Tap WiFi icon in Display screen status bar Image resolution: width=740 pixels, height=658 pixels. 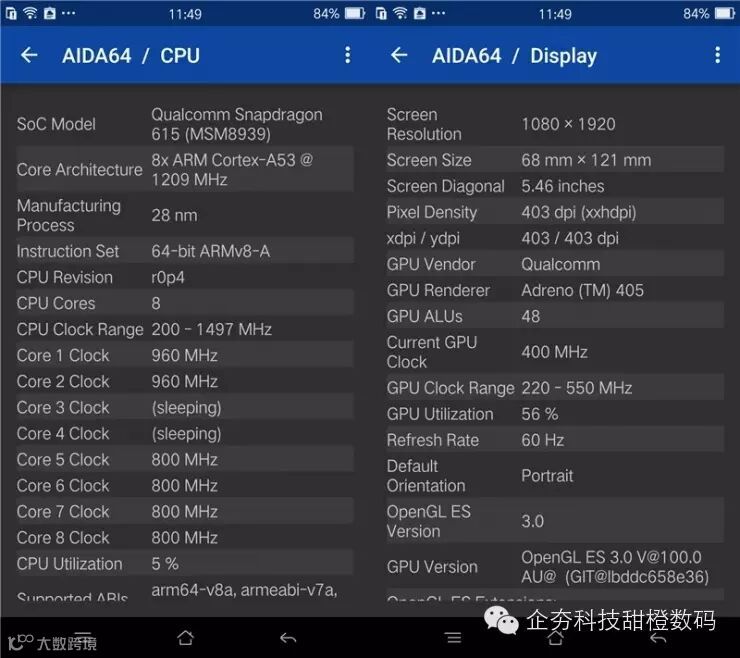click(400, 13)
